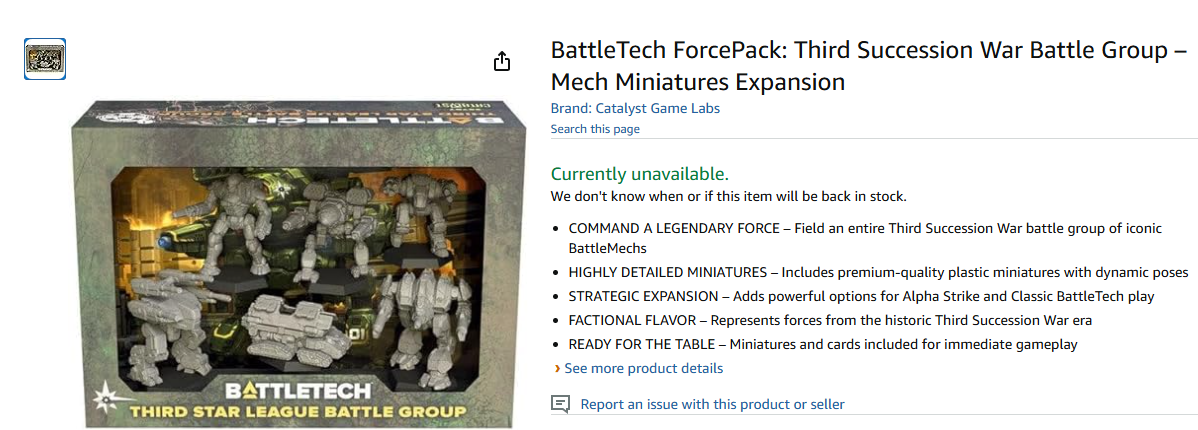Screen dimensions: 1198x430
Task: Click the small orange chevron before See more
Action: coord(557,369)
